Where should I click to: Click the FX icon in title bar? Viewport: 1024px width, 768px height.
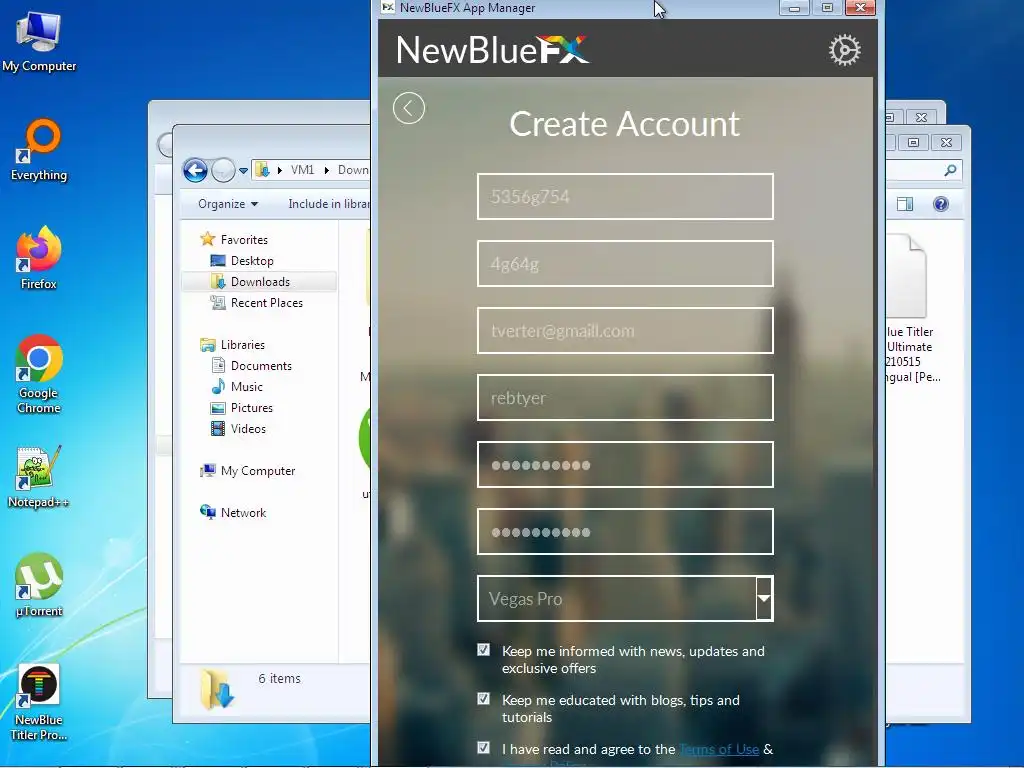[x=388, y=8]
